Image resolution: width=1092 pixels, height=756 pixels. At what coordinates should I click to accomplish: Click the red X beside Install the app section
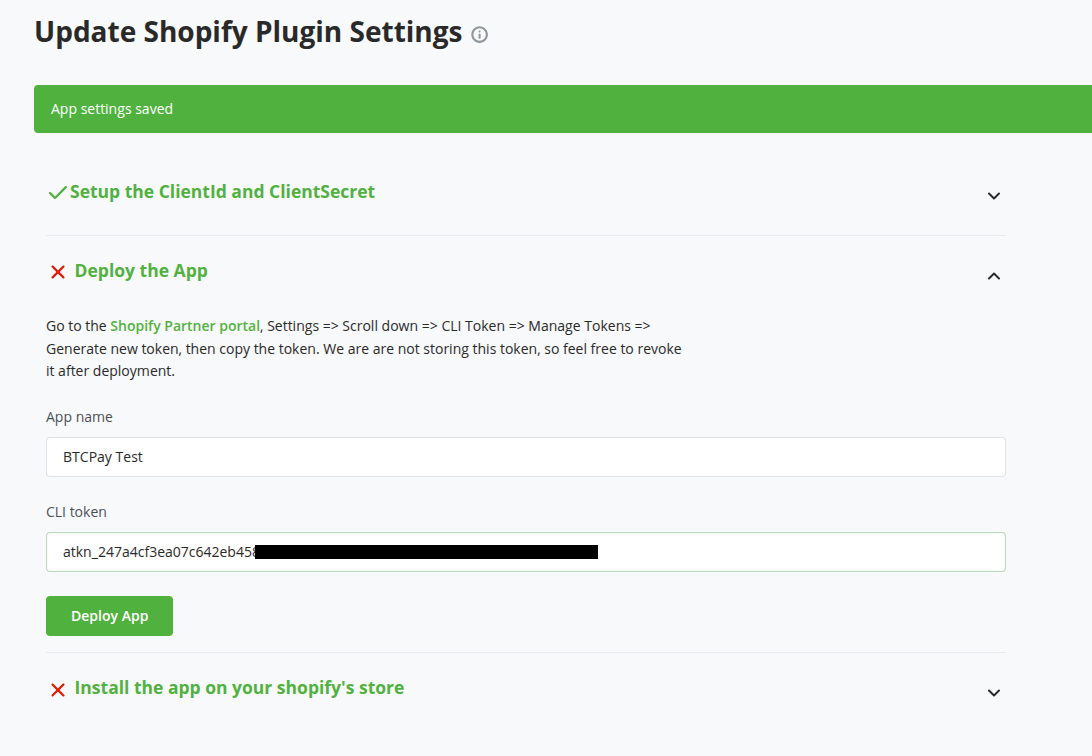click(x=57, y=689)
